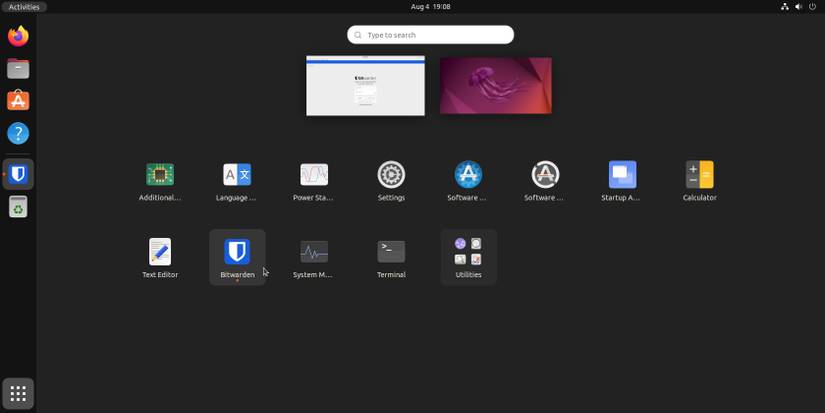Open the Trash in the dock
The height and width of the screenshot is (413, 825).
[x=18, y=206]
